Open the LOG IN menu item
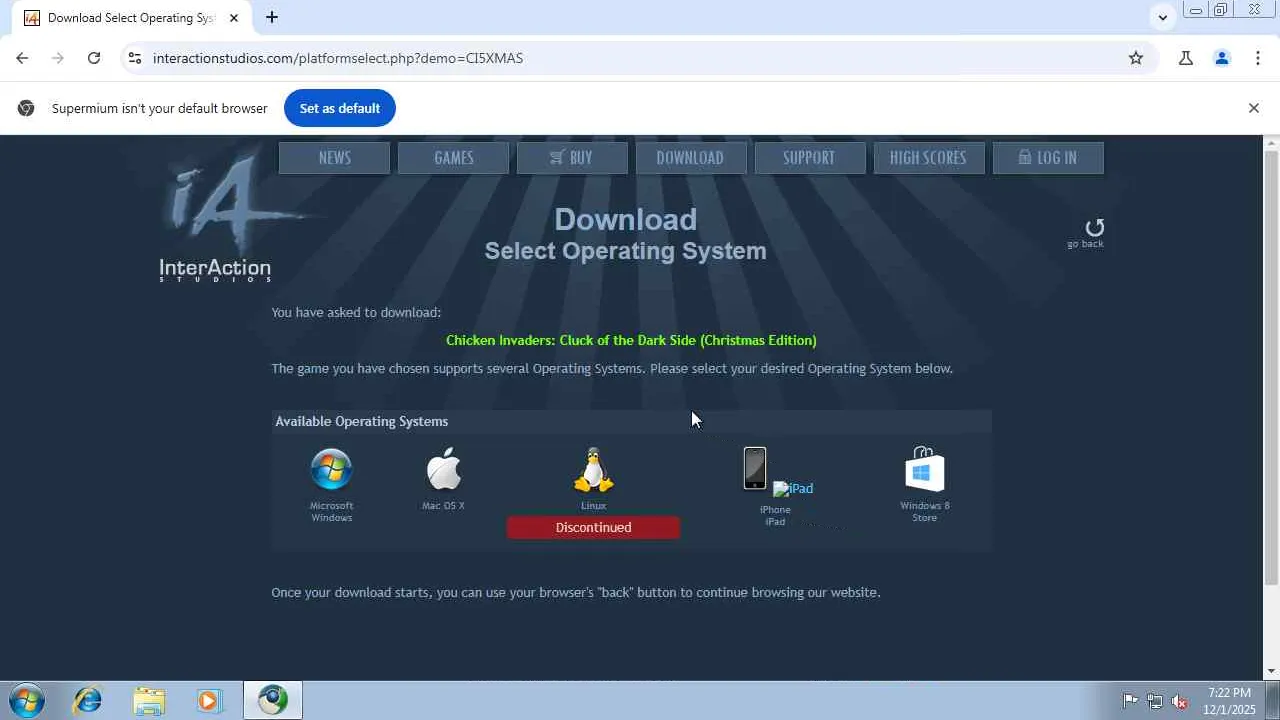The width and height of the screenshot is (1280, 720). (1048, 158)
